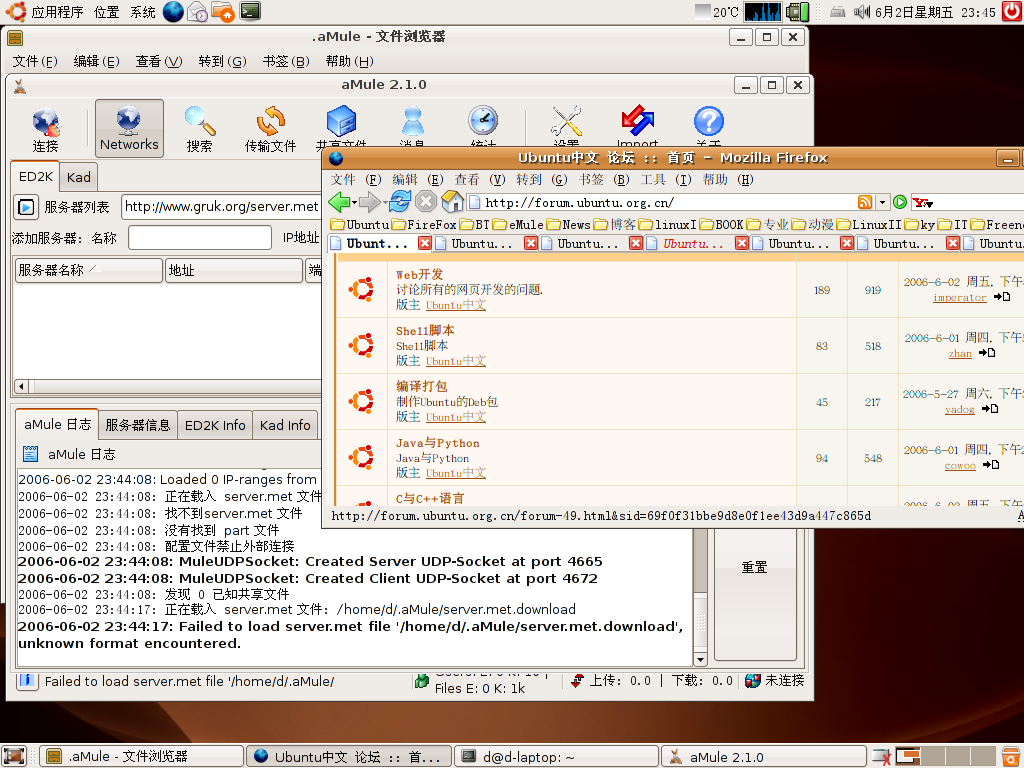Reload the page in Firefox
This screenshot has width=1024, height=768.
(x=400, y=202)
